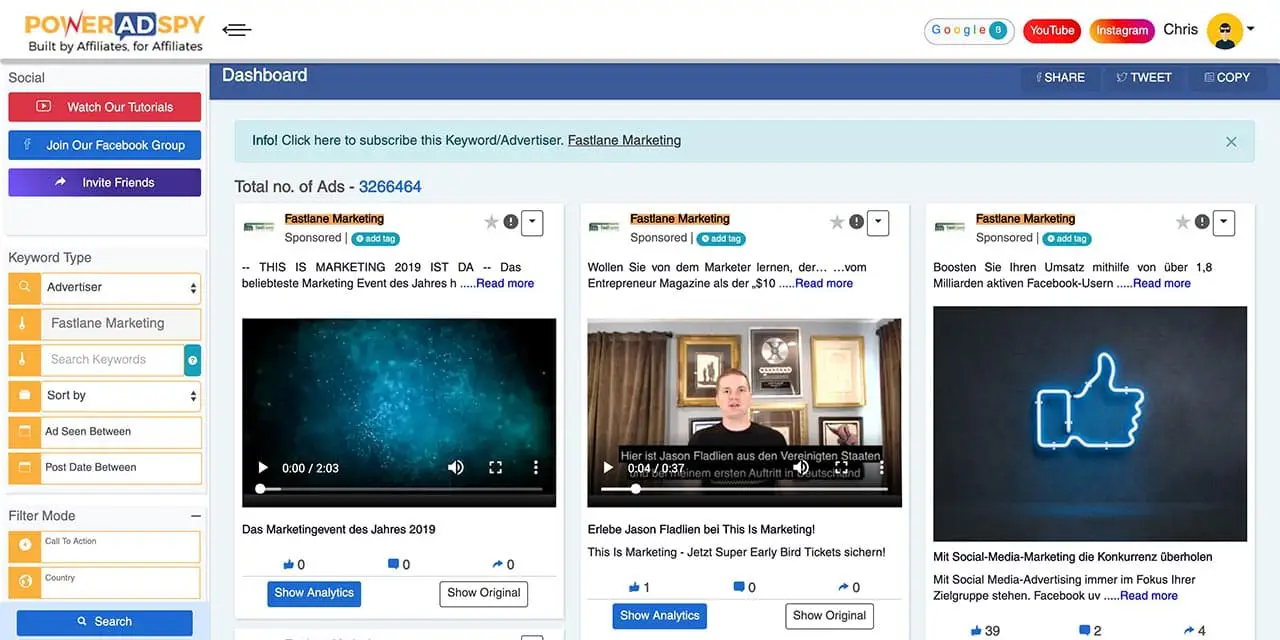Read more on THIS IS MARKETING 2019 ad
Viewport: 1280px width, 640px height.
pyautogui.click(x=505, y=283)
